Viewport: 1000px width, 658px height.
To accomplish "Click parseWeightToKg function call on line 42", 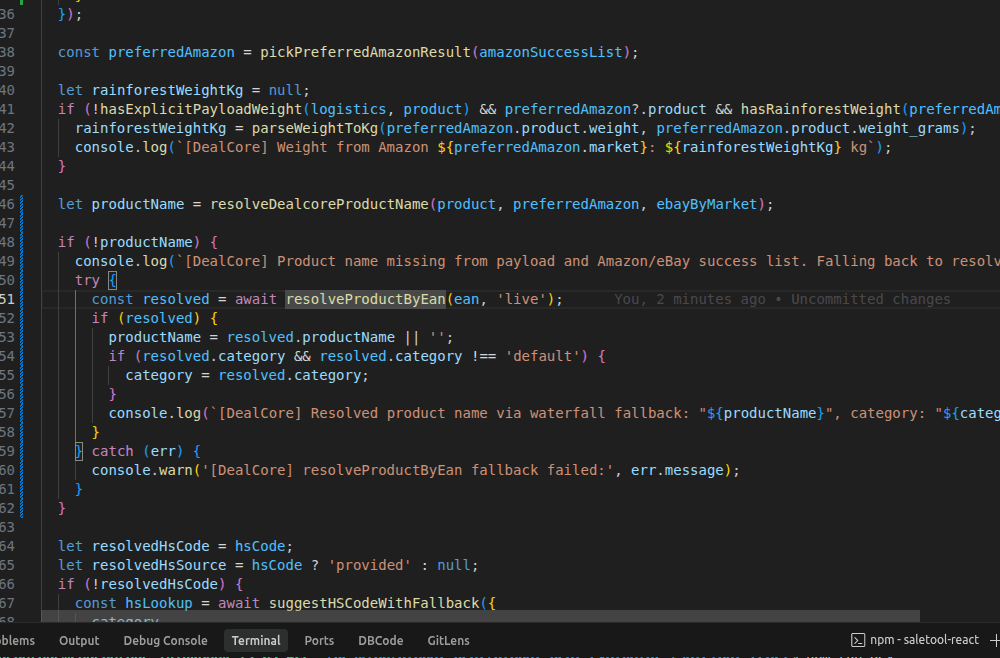I will pyautogui.click(x=315, y=128).
